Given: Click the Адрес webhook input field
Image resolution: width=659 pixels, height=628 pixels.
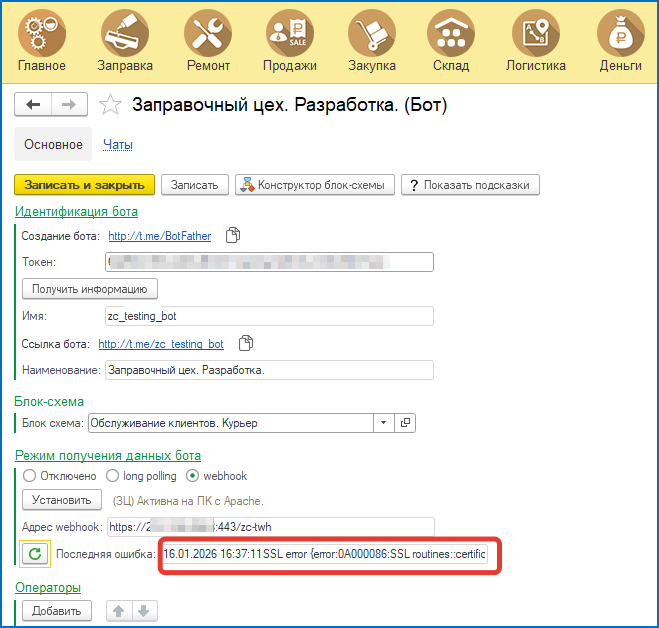Looking at the screenshot, I should pos(268,527).
